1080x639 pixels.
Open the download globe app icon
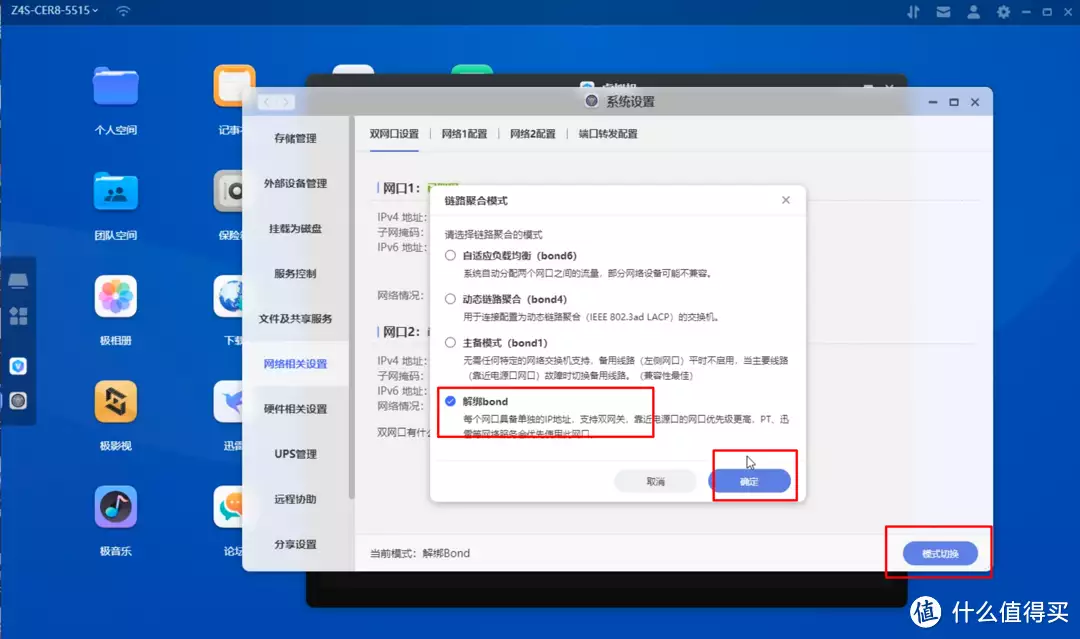(229, 297)
